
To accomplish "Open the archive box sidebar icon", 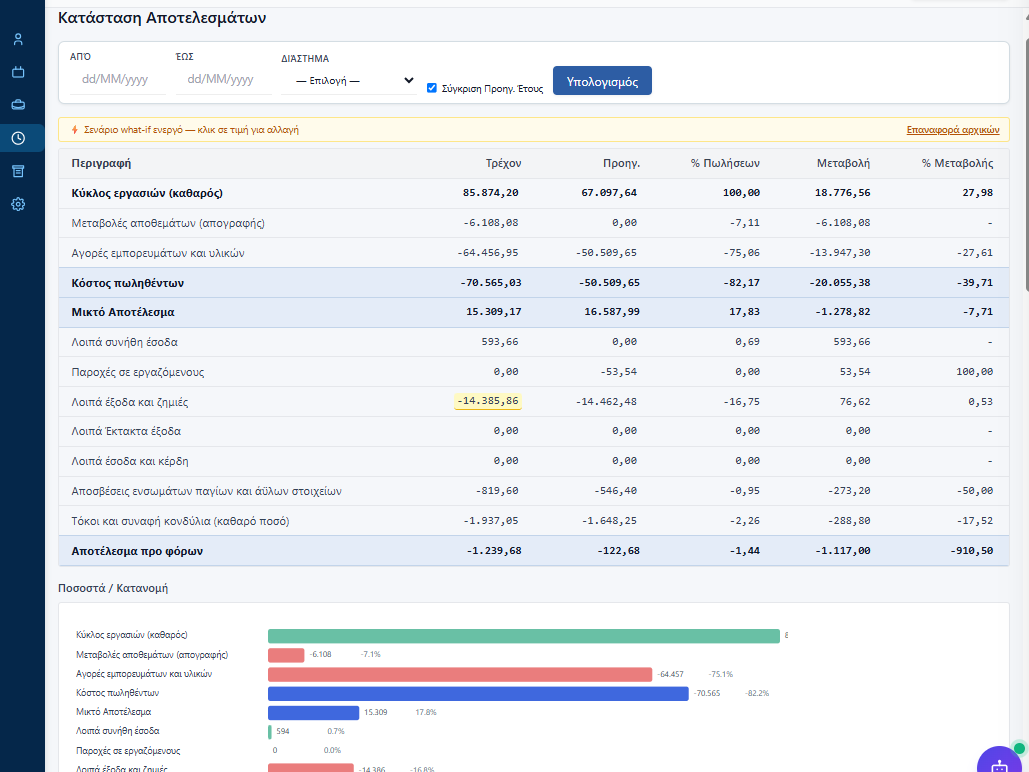I will point(18,171).
